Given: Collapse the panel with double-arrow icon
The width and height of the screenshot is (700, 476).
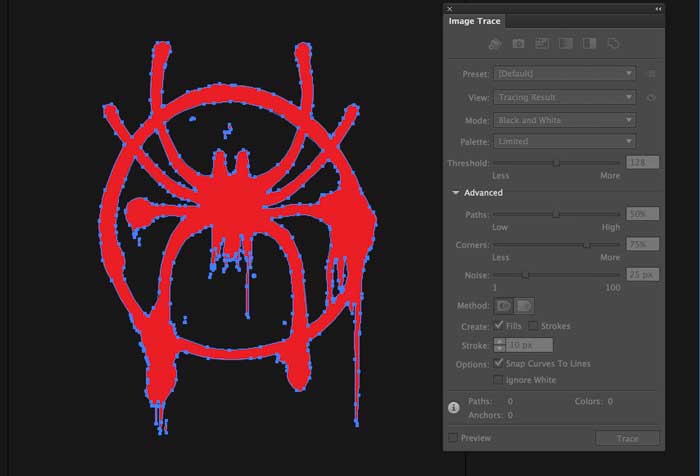Looking at the screenshot, I should (658, 9).
